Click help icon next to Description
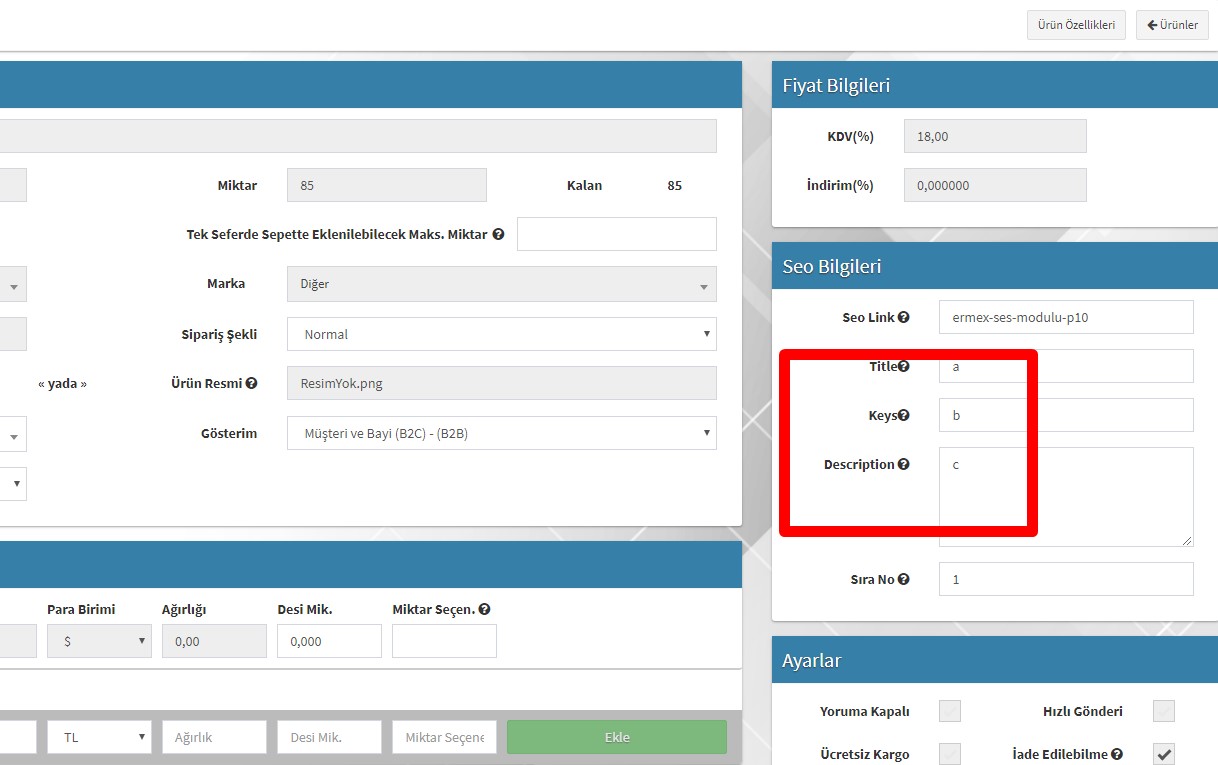 pos(904,464)
